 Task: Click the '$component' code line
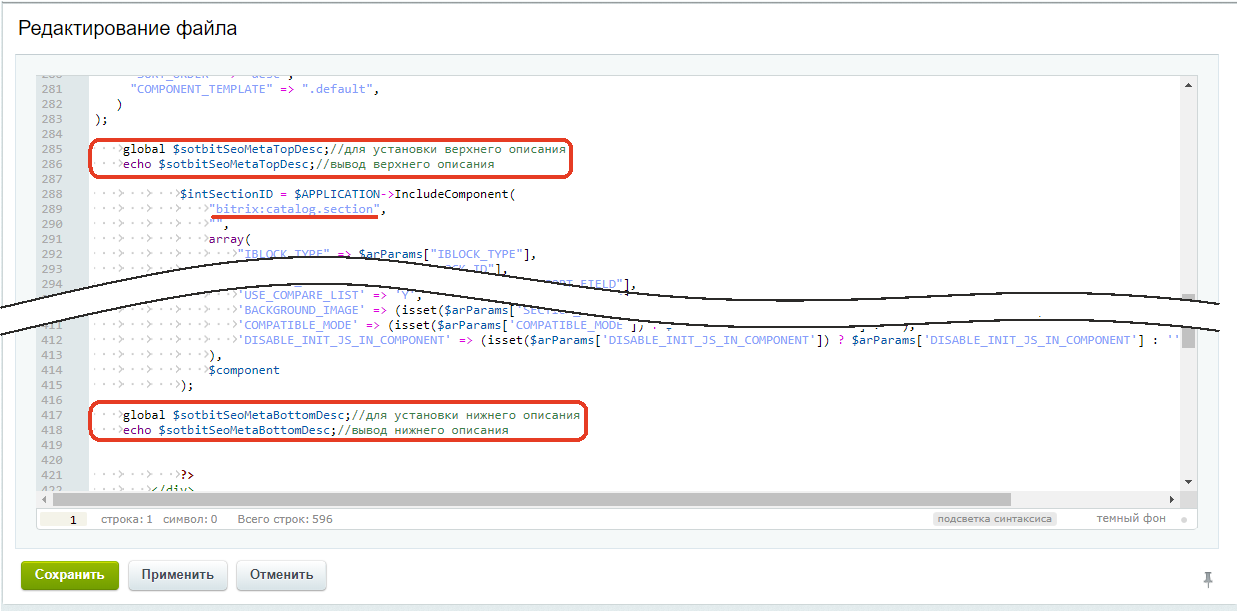(244, 370)
